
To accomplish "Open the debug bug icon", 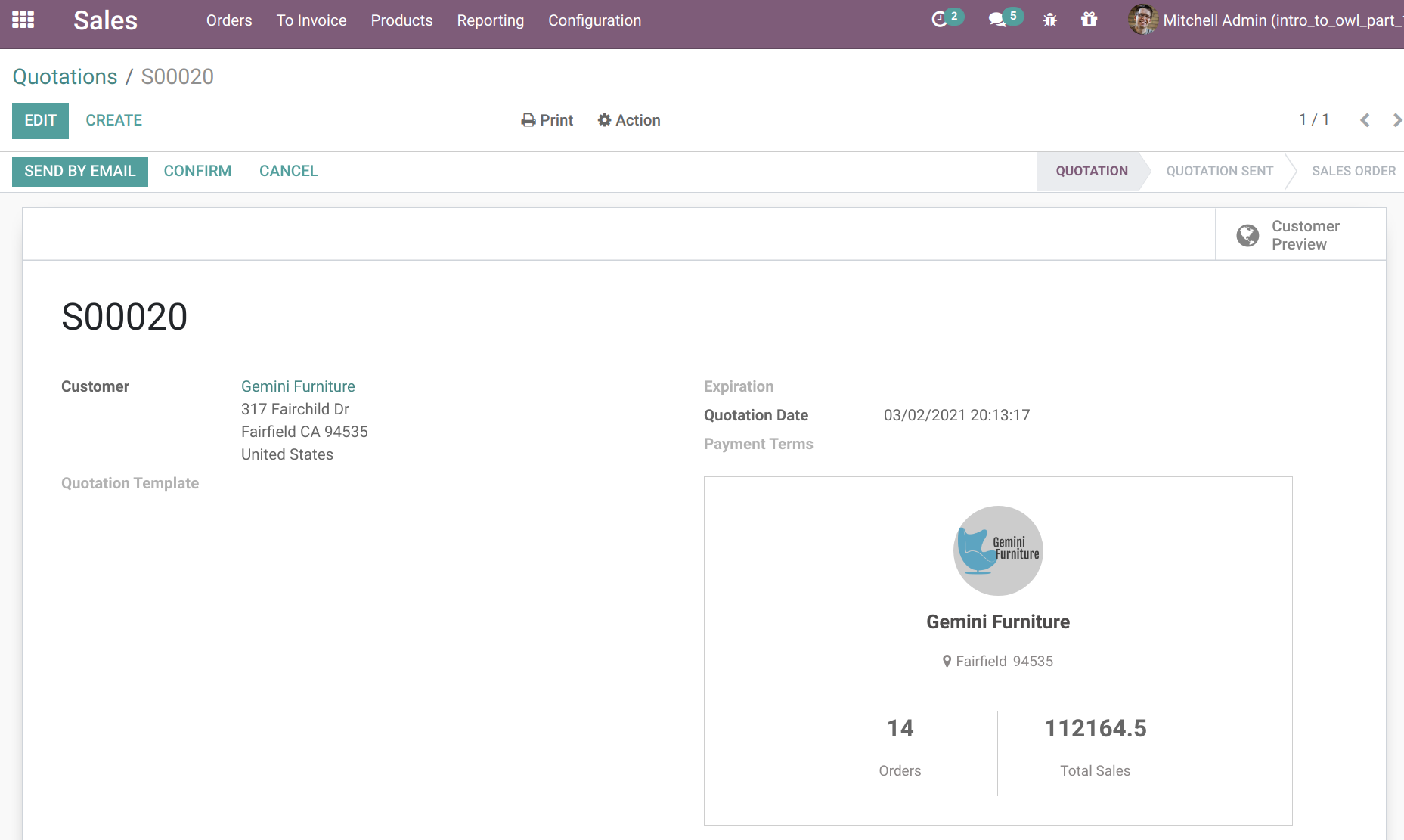I will (1050, 20).
